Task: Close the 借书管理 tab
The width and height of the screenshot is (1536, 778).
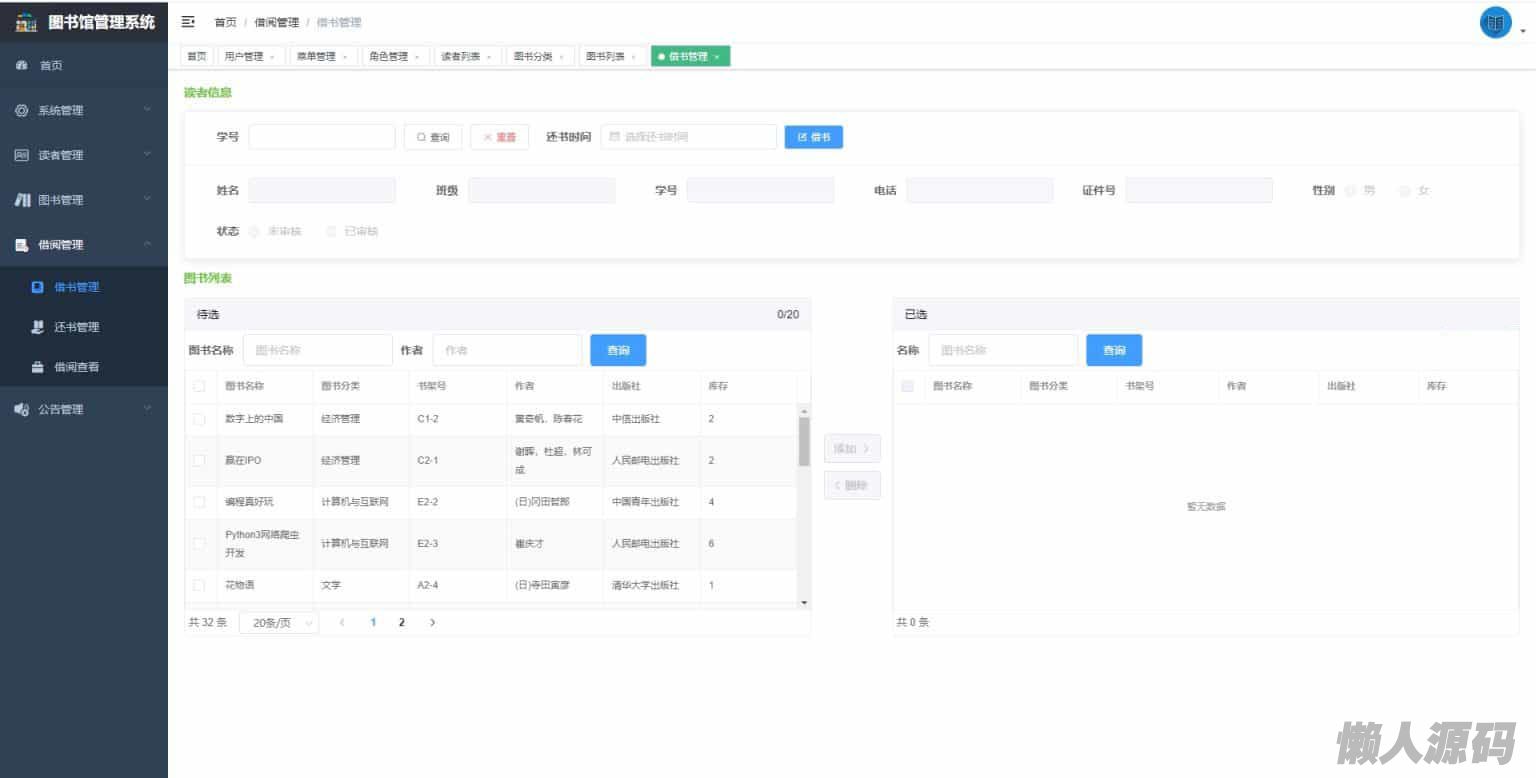Action: [717, 57]
